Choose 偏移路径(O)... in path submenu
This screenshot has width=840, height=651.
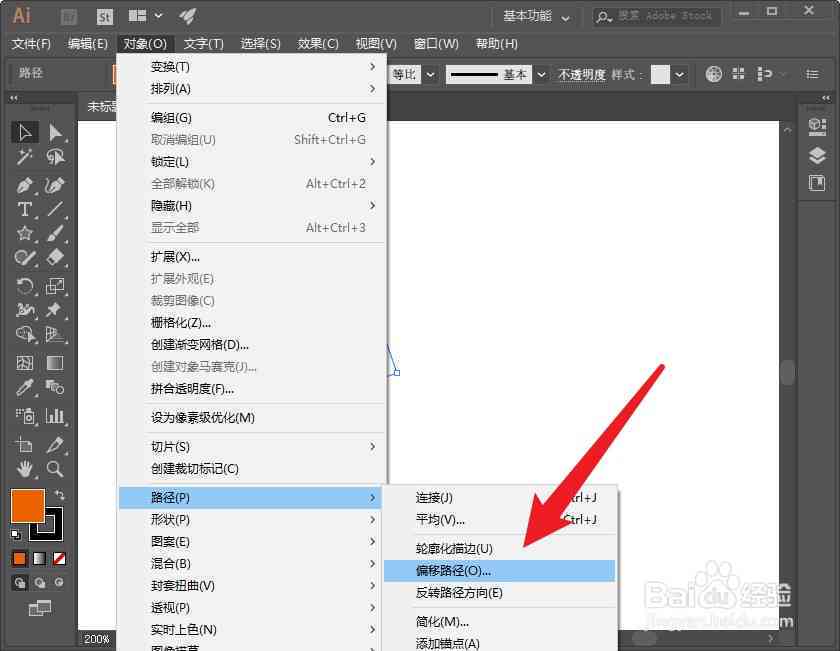[499, 571]
